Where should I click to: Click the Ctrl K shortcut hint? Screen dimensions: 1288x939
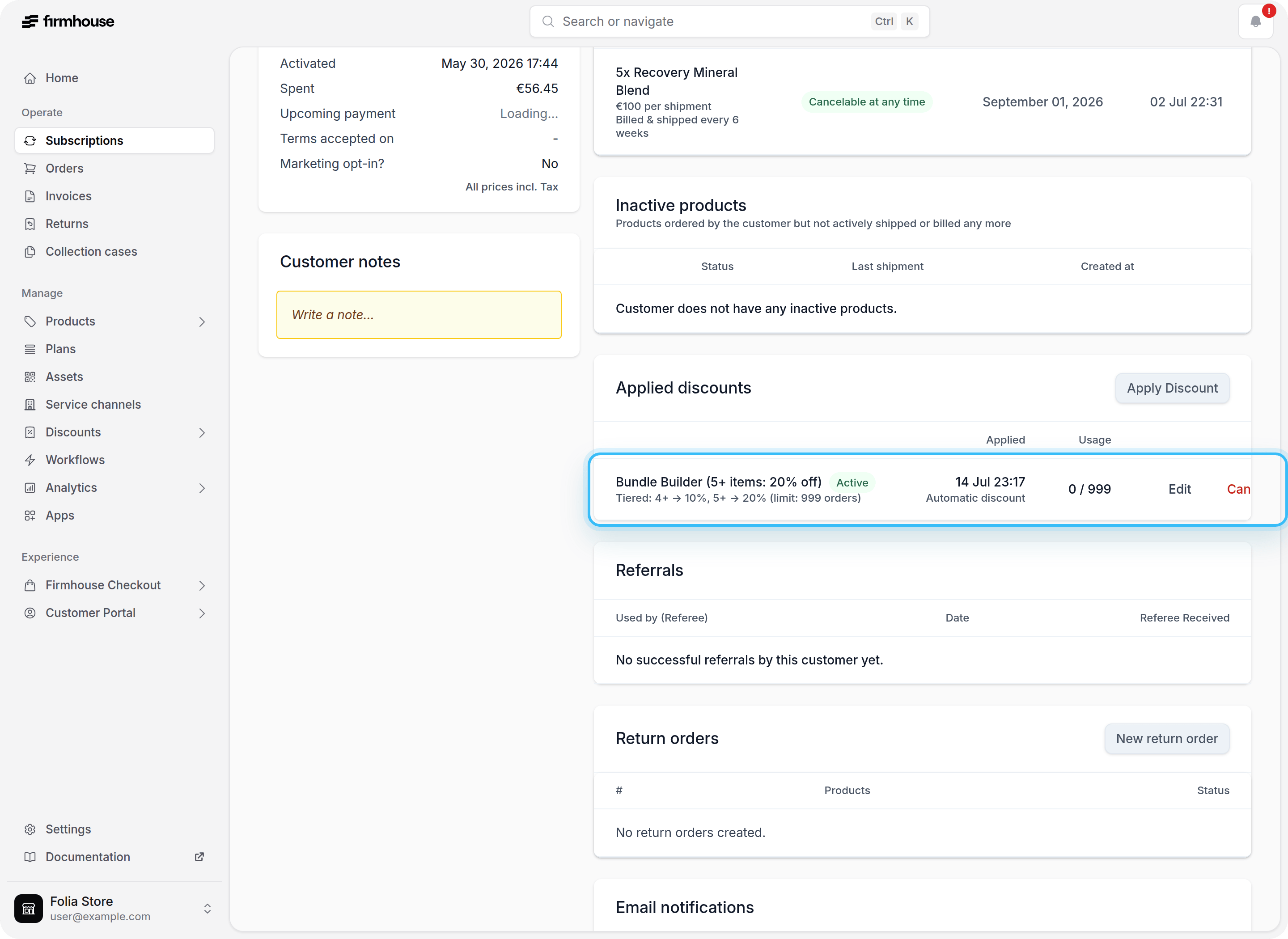(x=894, y=21)
